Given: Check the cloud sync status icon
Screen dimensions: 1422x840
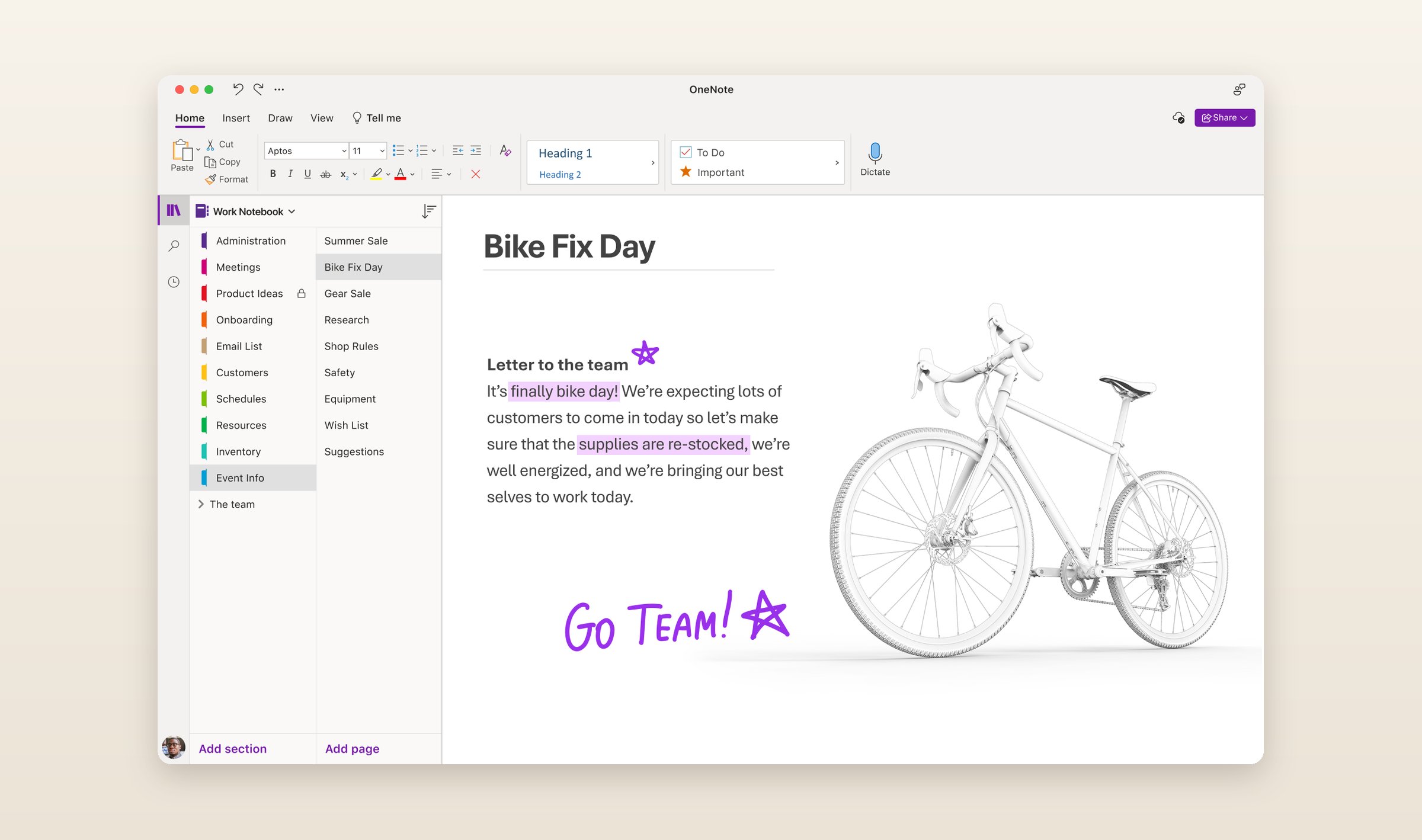Looking at the screenshot, I should (x=1178, y=118).
